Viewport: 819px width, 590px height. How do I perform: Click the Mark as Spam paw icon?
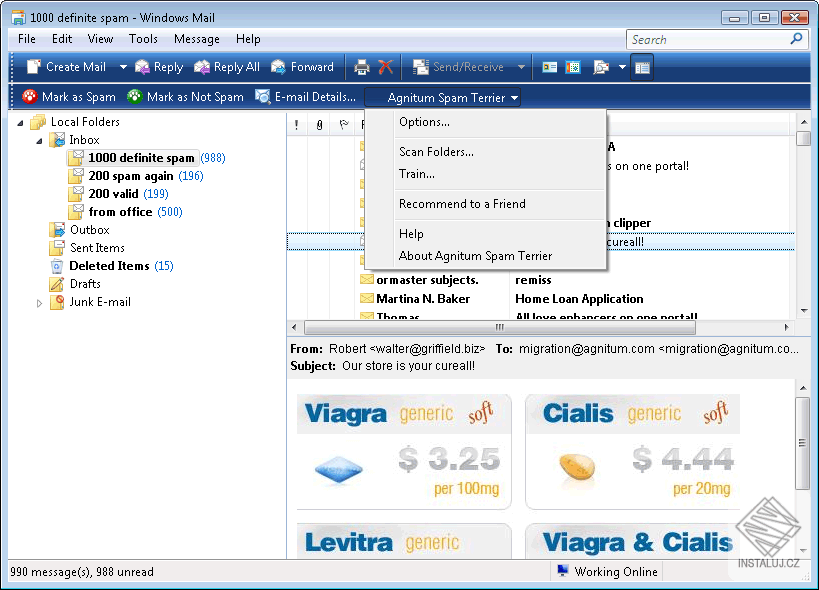[x=30, y=97]
